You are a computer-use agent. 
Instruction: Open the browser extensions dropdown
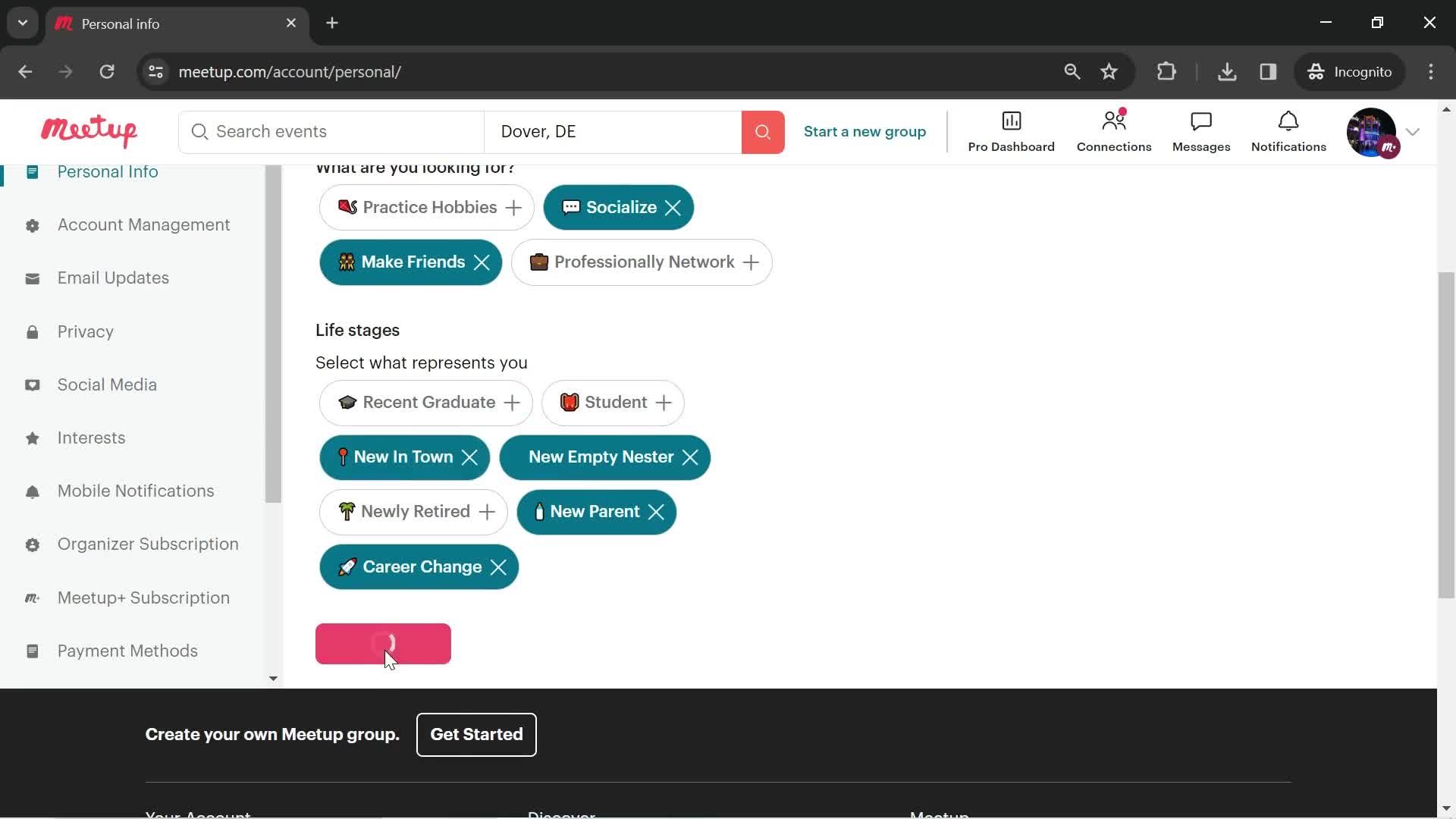(x=1166, y=71)
